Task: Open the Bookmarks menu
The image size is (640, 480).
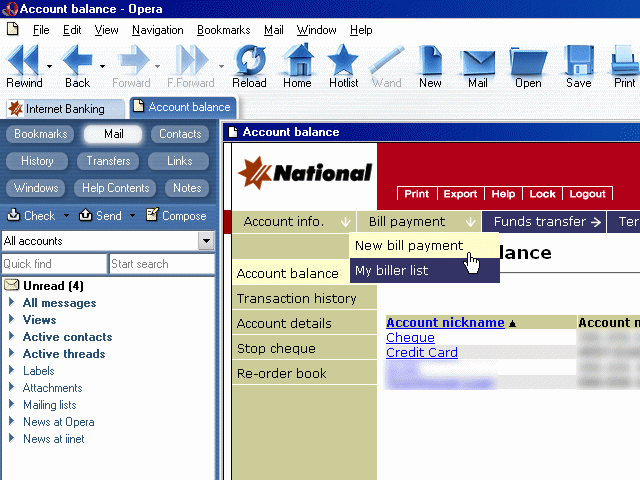Action: (224, 30)
